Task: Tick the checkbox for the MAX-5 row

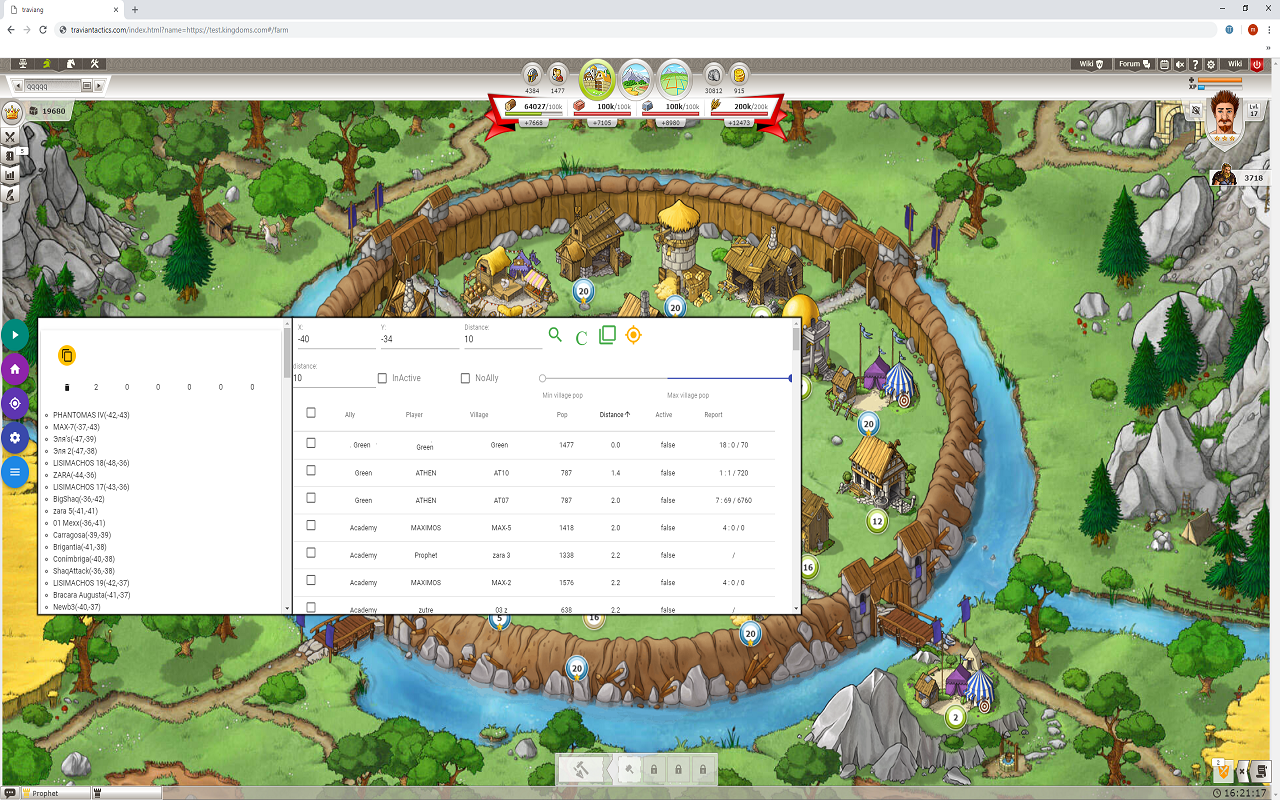Action: (x=311, y=525)
